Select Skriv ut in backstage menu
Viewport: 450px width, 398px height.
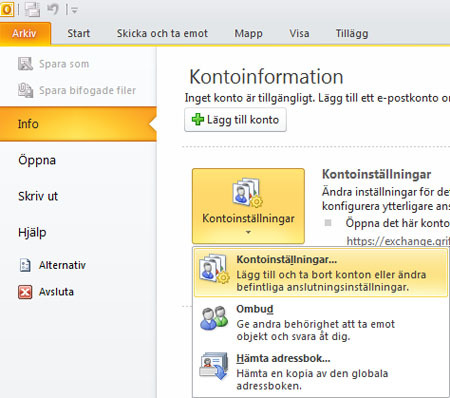[x=38, y=196]
